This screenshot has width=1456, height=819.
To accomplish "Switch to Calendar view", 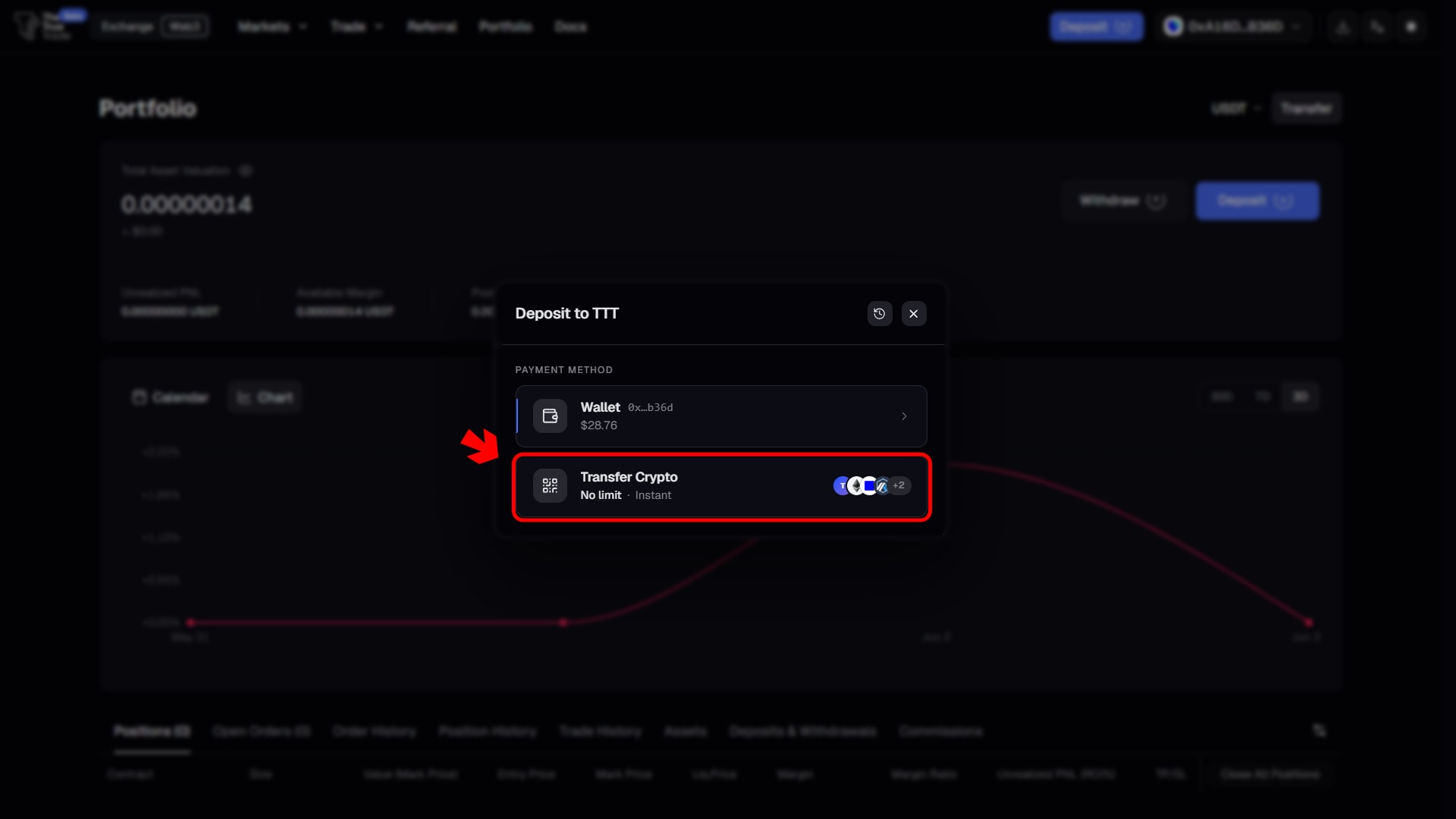I will (171, 397).
